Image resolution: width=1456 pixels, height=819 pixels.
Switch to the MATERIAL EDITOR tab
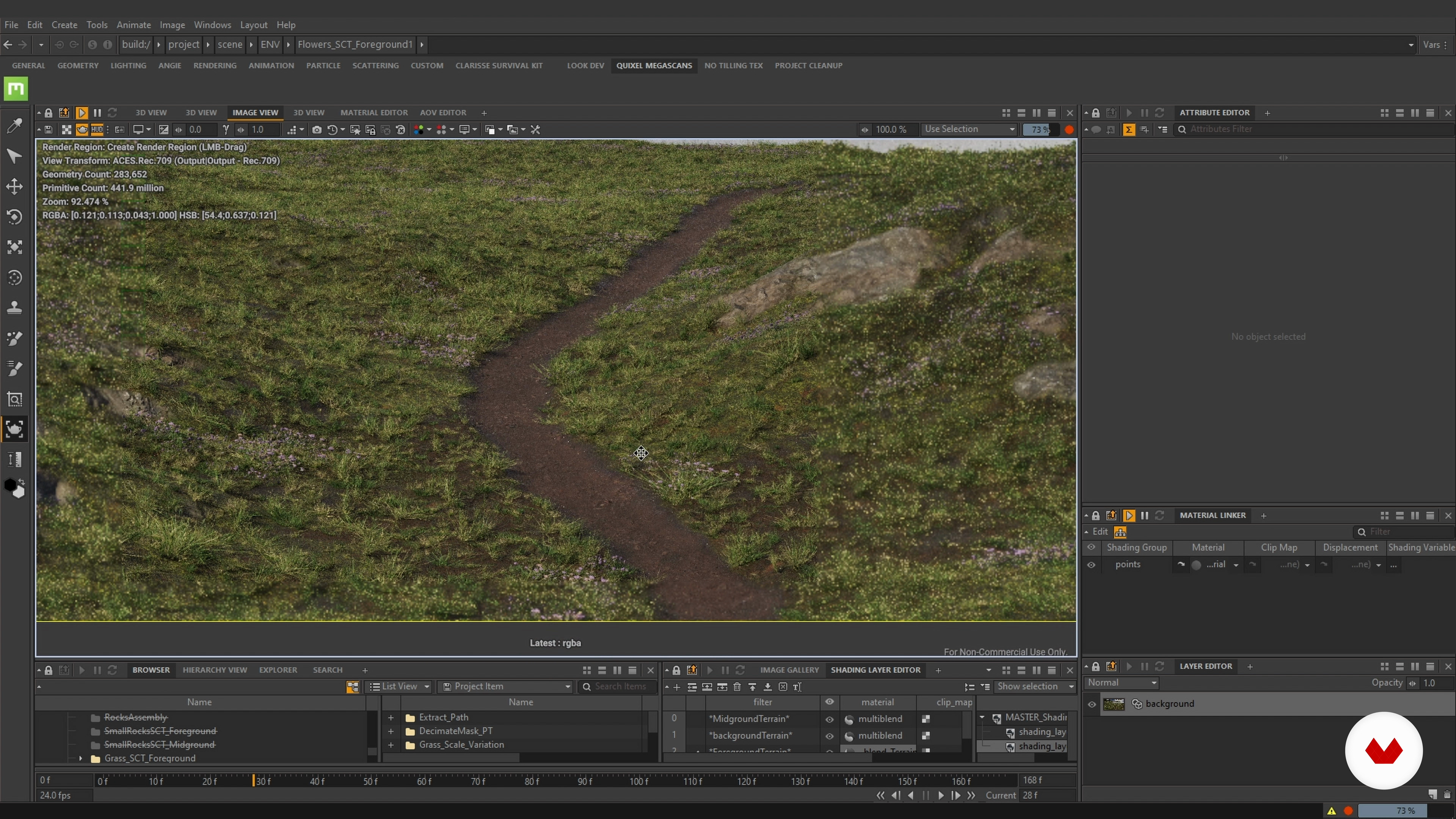(373, 113)
